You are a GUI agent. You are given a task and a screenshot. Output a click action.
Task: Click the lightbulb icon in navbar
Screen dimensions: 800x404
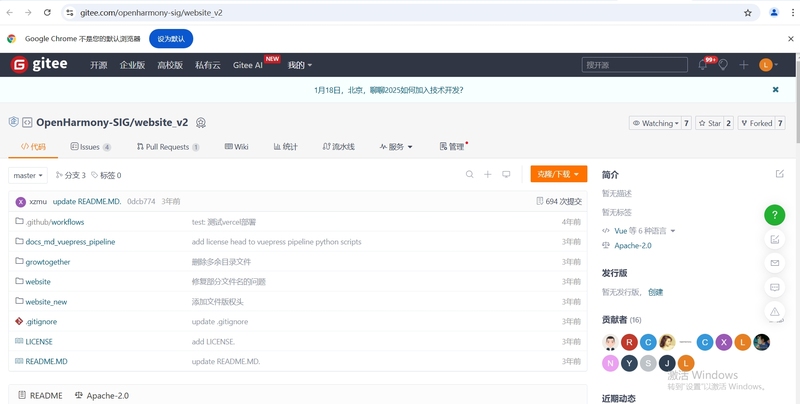pyautogui.click(x=723, y=65)
